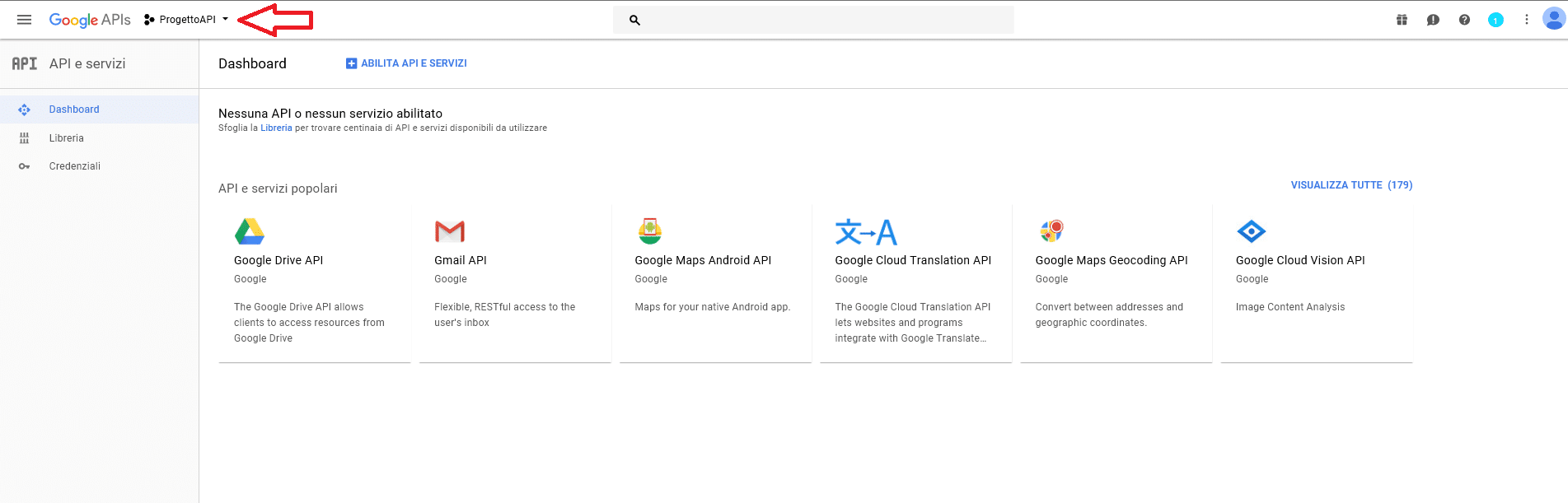
Task: Select Libreria in the sidebar
Action: [99, 138]
